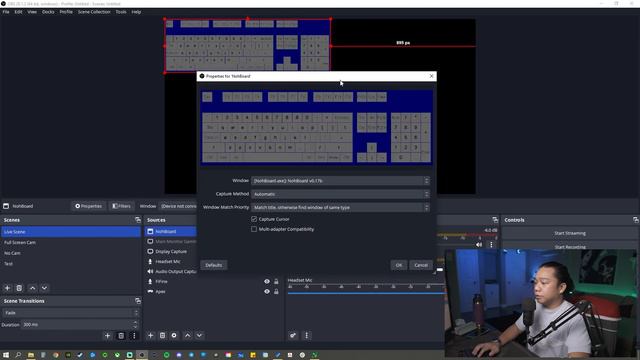
Task: Open the Window selection dropdown
Action: (340, 180)
